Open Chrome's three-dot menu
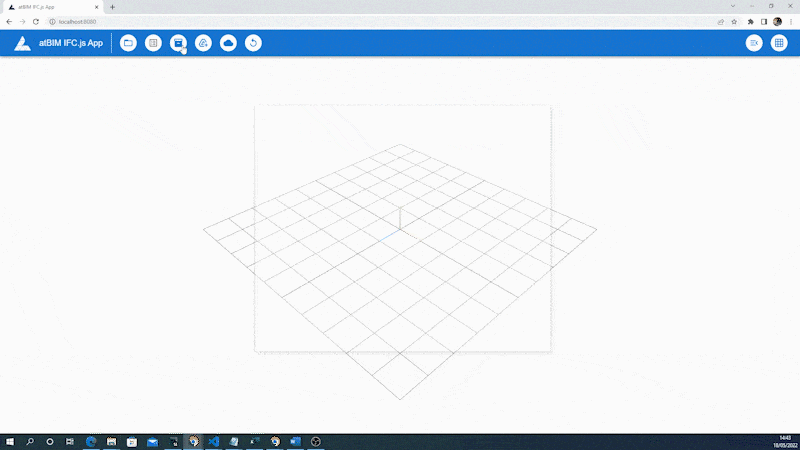Image resolution: width=800 pixels, height=450 pixels. click(790, 21)
